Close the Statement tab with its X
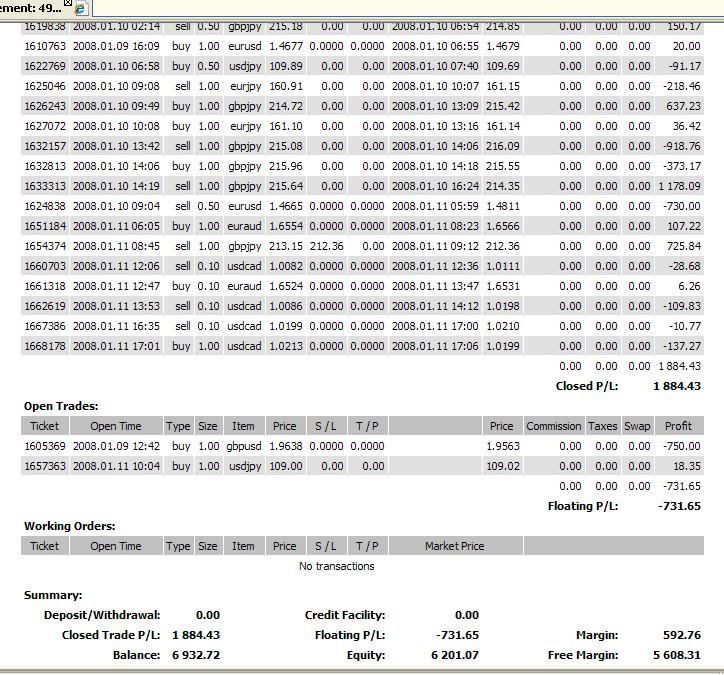 [x=68, y=3]
